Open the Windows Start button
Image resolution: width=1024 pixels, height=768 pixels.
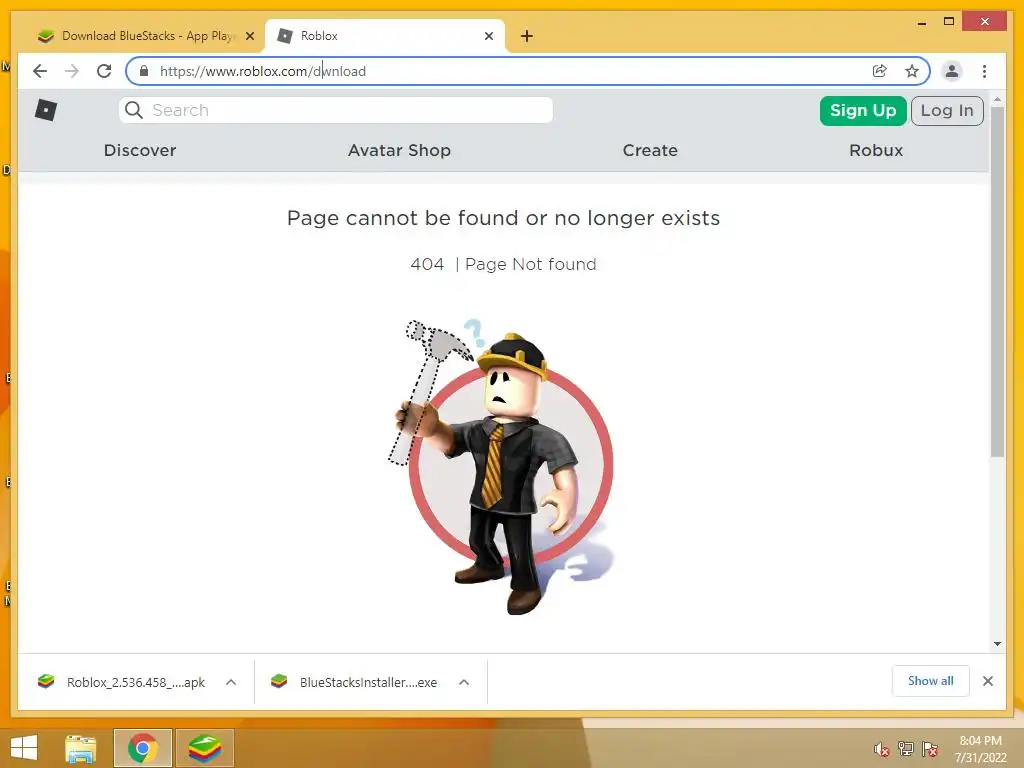(x=24, y=748)
